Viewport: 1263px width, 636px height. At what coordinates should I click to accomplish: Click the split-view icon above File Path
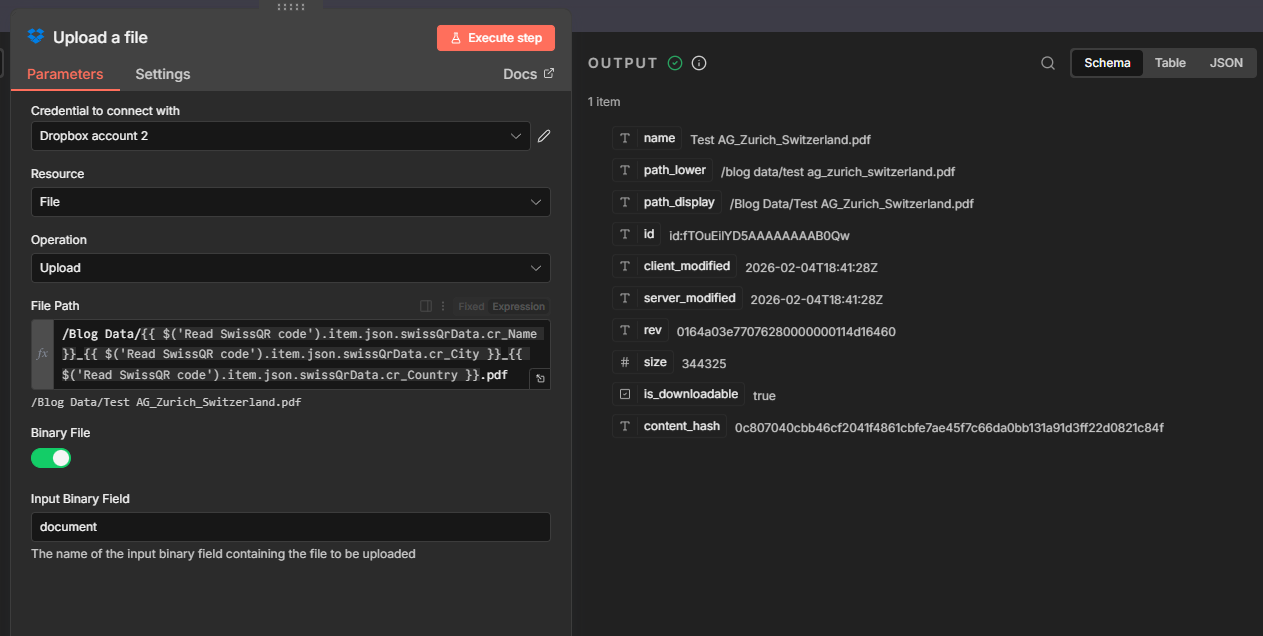pyautogui.click(x=426, y=306)
